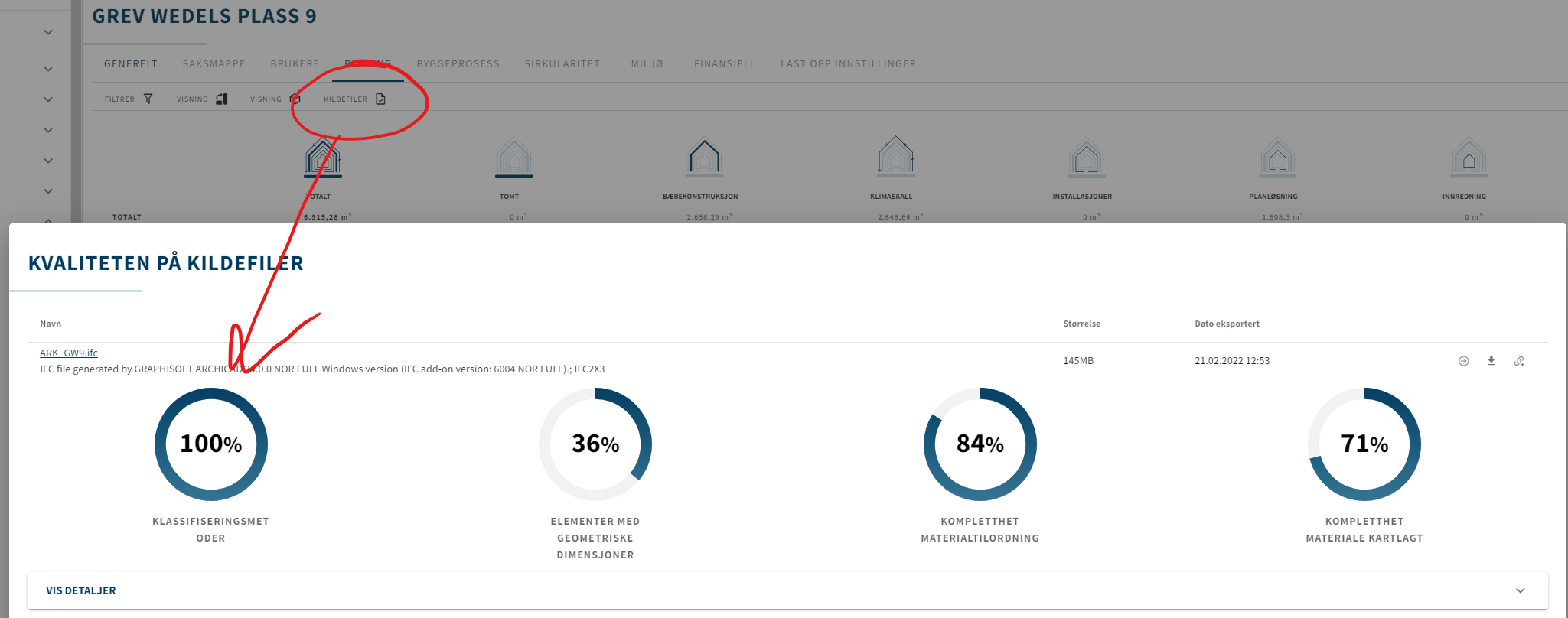Expand the Vis detaljer section
Viewport: 1568px width, 618px height.
787,590
